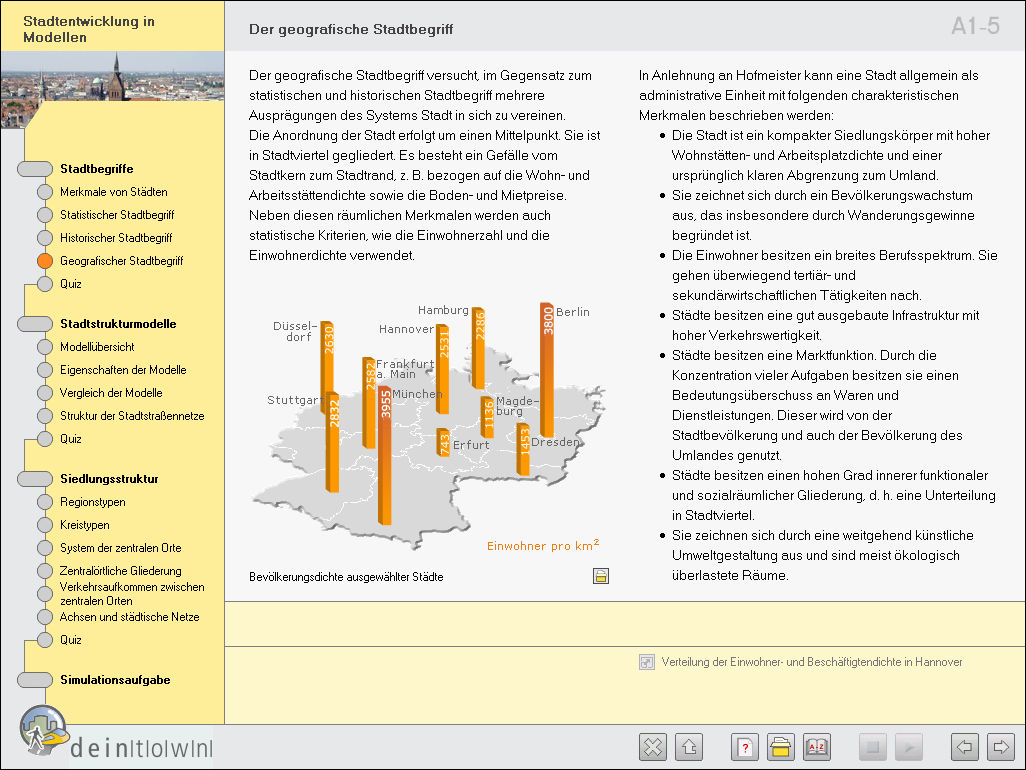Open Verteilung der Einwohner- und Beschäftigtendichte link
Screen dimensions: 1026x770
812,662
